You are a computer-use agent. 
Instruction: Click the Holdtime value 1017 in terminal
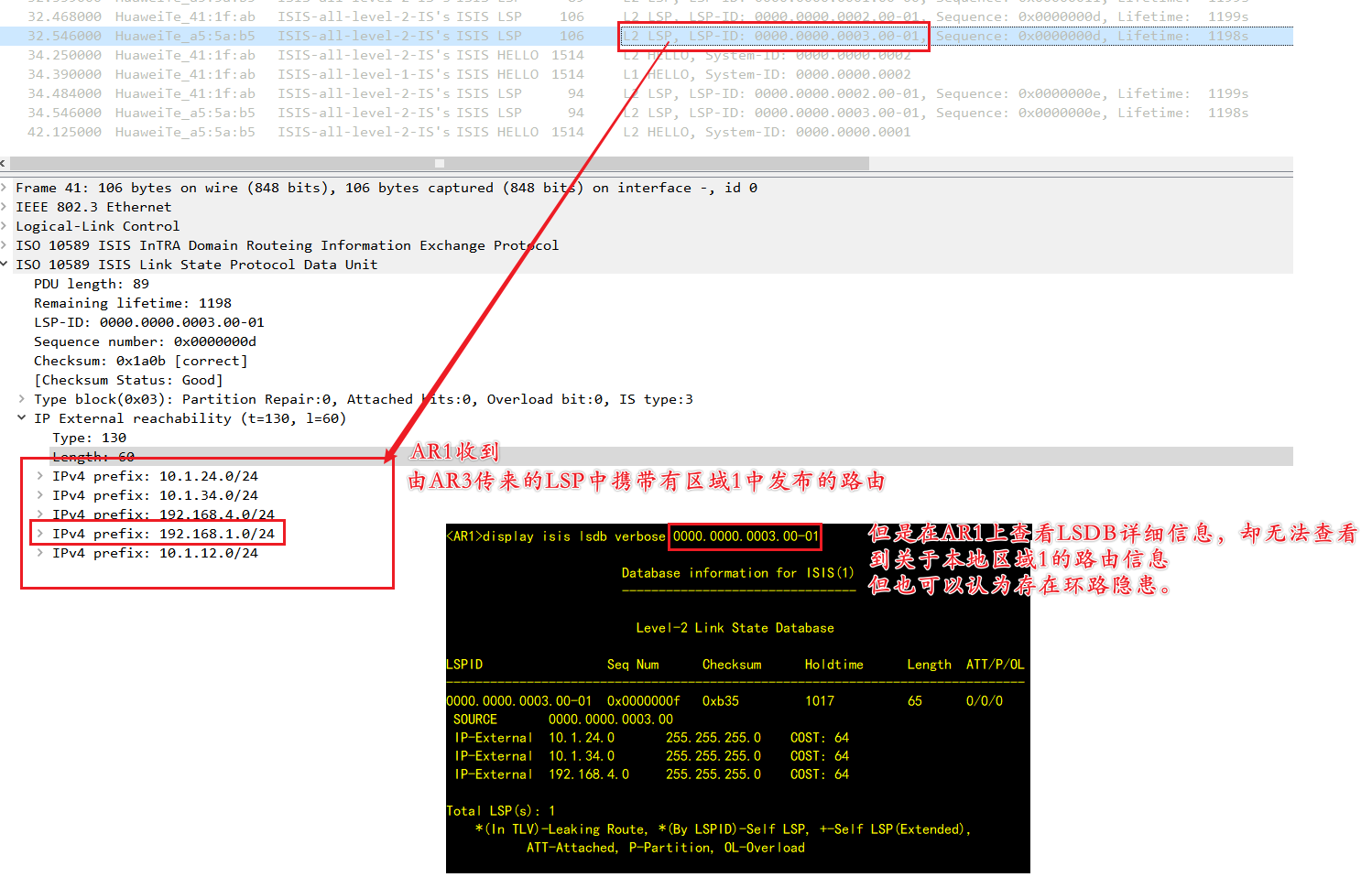pos(820,701)
